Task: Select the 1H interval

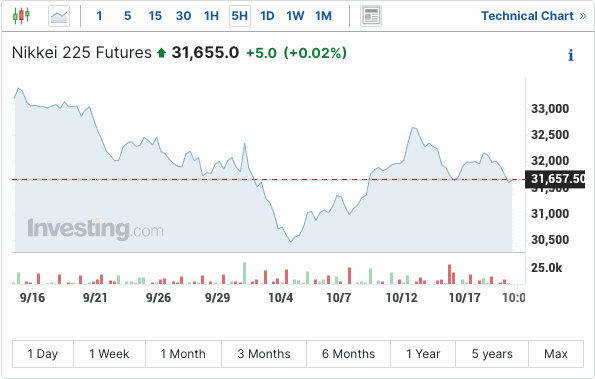Action: [211, 16]
